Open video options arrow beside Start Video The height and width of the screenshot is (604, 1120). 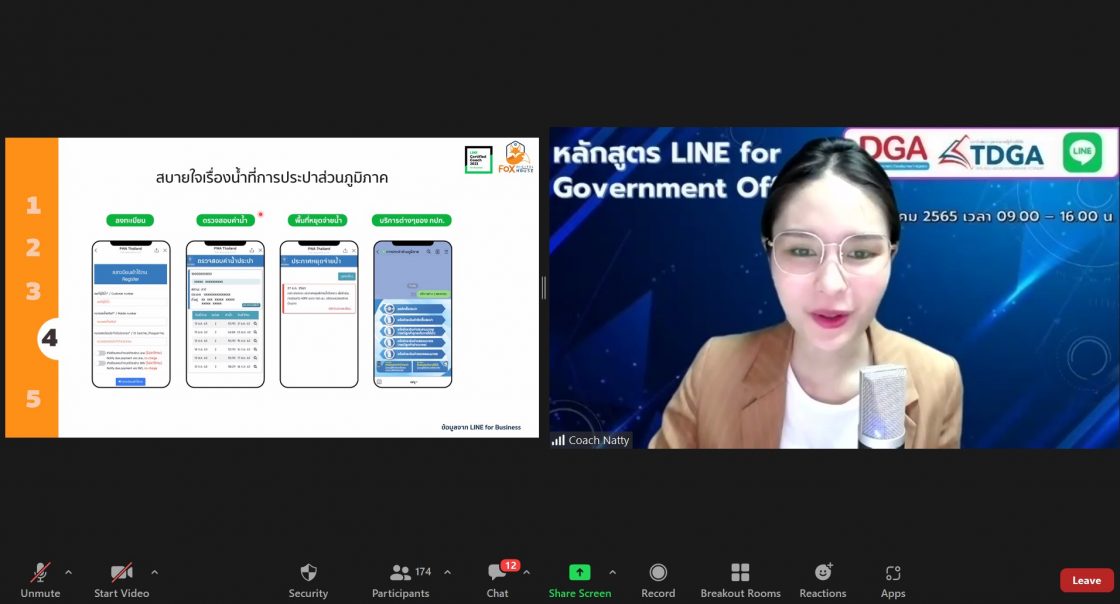(x=155, y=572)
